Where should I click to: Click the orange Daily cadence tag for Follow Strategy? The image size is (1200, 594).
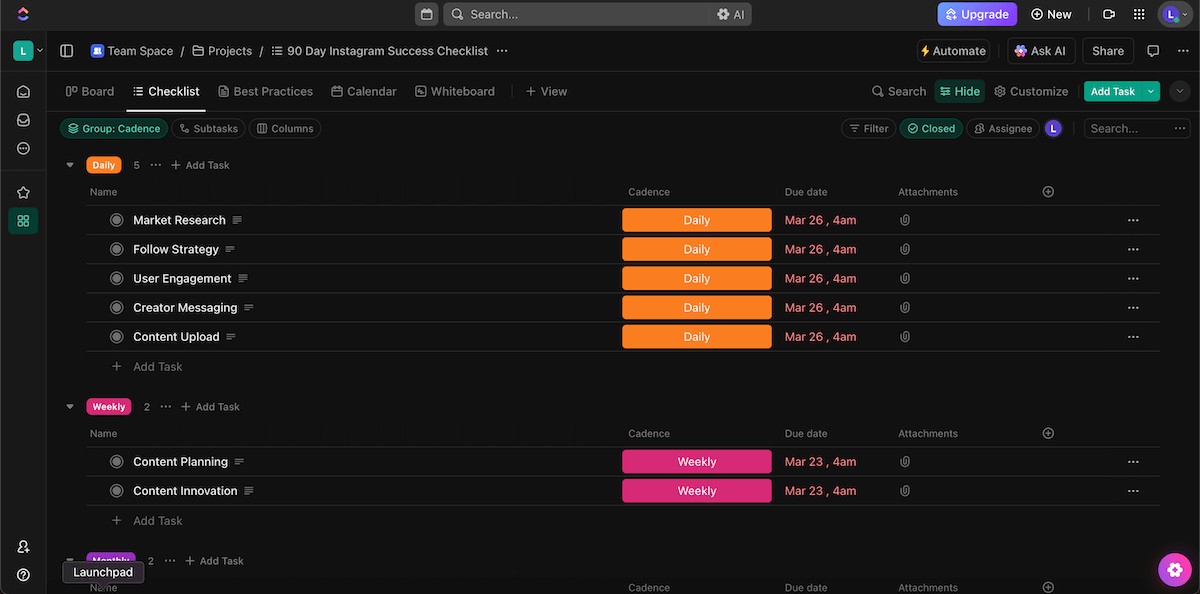pos(696,249)
